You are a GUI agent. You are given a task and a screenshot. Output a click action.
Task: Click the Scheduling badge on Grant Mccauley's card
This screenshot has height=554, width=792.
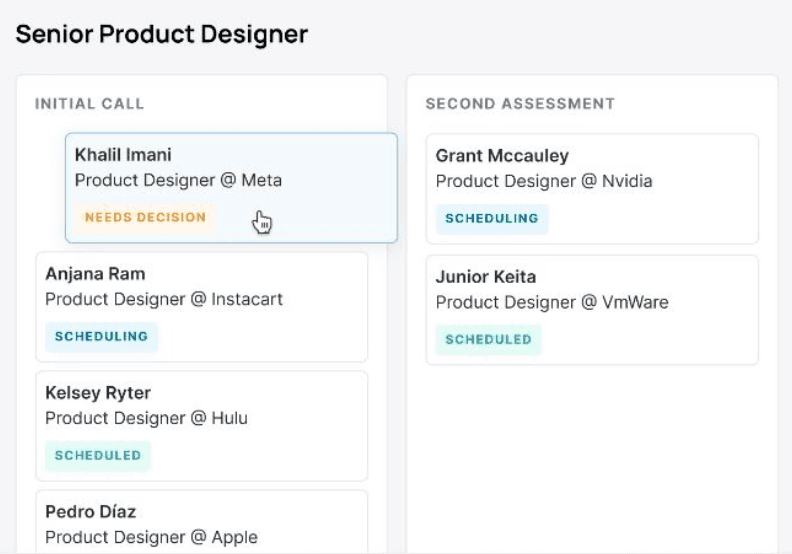[491, 219]
